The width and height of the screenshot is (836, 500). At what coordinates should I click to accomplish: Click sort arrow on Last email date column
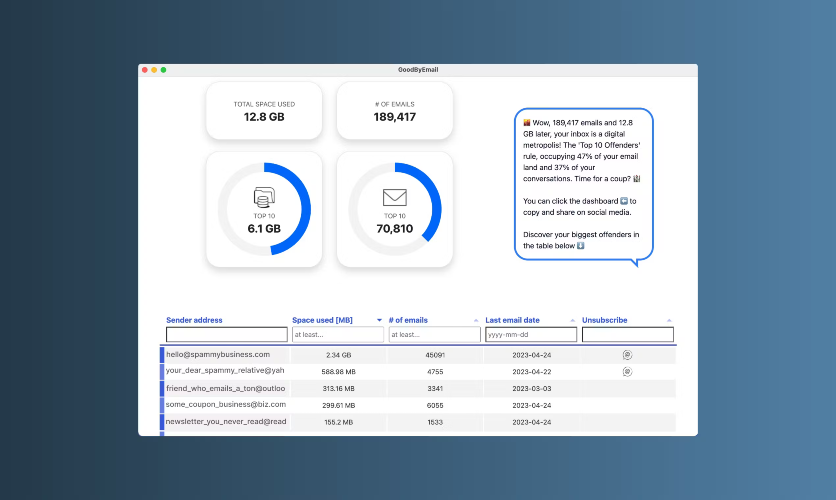tap(573, 321)
